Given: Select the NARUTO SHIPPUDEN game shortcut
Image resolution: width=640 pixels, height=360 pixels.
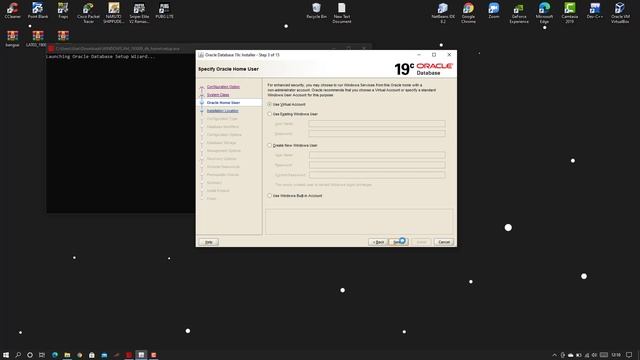Looking at the screenshot, I should pyautogui.click(x=113, y=13).
